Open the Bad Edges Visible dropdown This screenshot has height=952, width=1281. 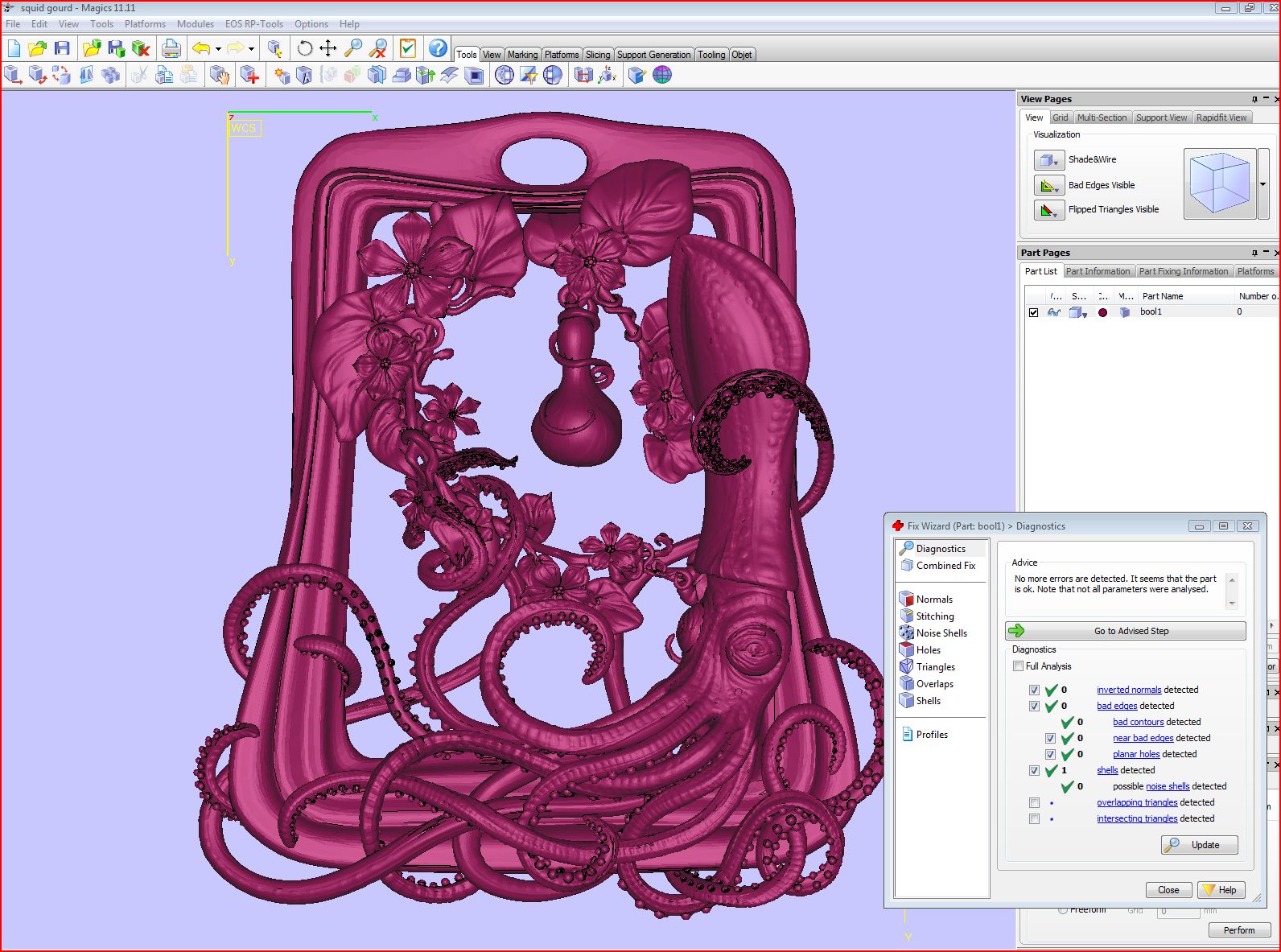coord(1048,186)
